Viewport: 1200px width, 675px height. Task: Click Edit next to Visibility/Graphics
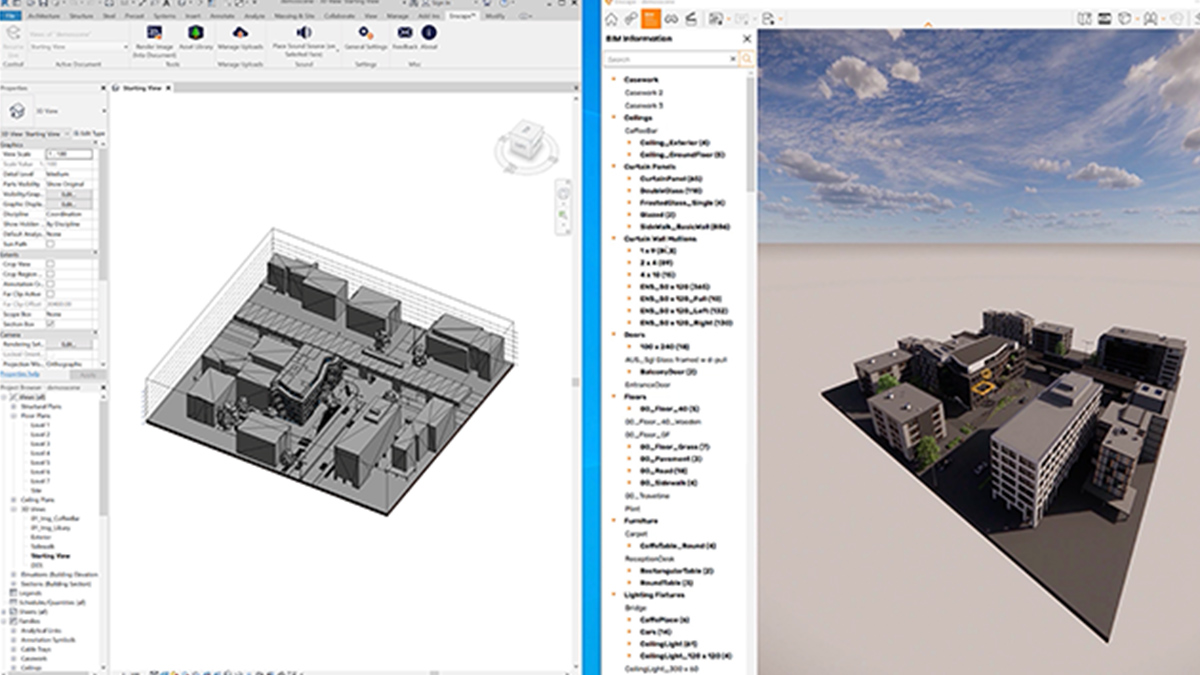tap(68, 195)
